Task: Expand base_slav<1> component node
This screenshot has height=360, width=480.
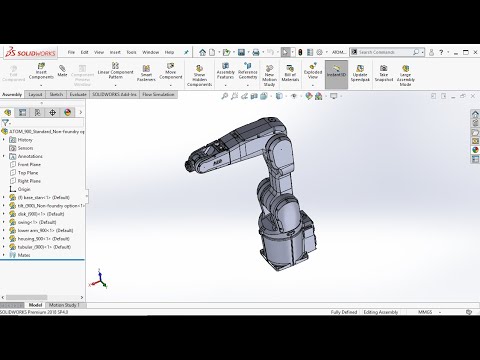Action: 4,197
